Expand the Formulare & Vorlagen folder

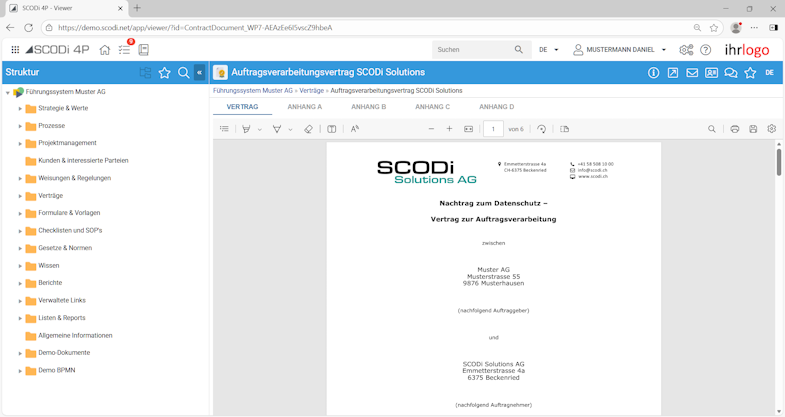tap(20, 214)
